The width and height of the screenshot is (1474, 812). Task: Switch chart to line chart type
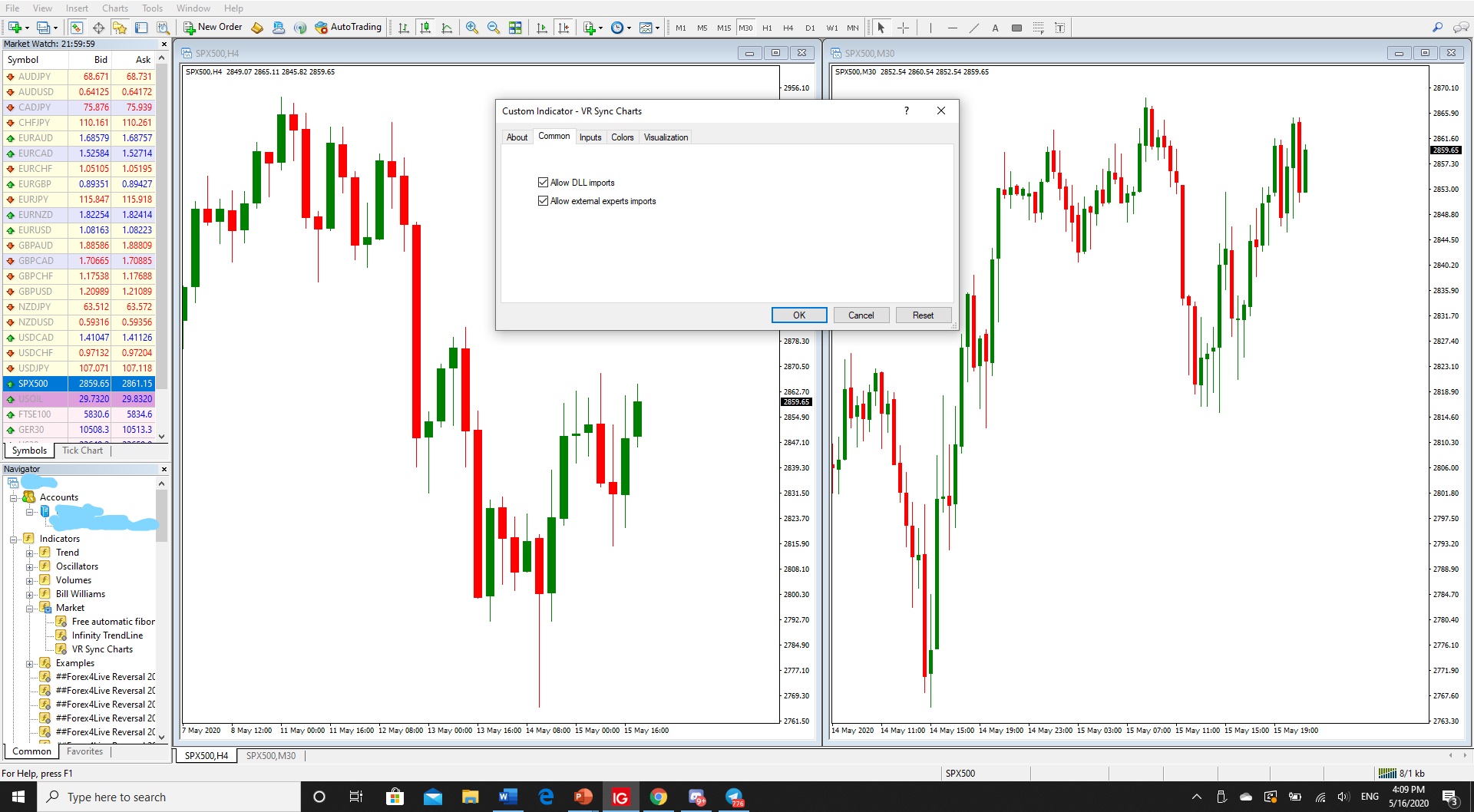(447, 28)
